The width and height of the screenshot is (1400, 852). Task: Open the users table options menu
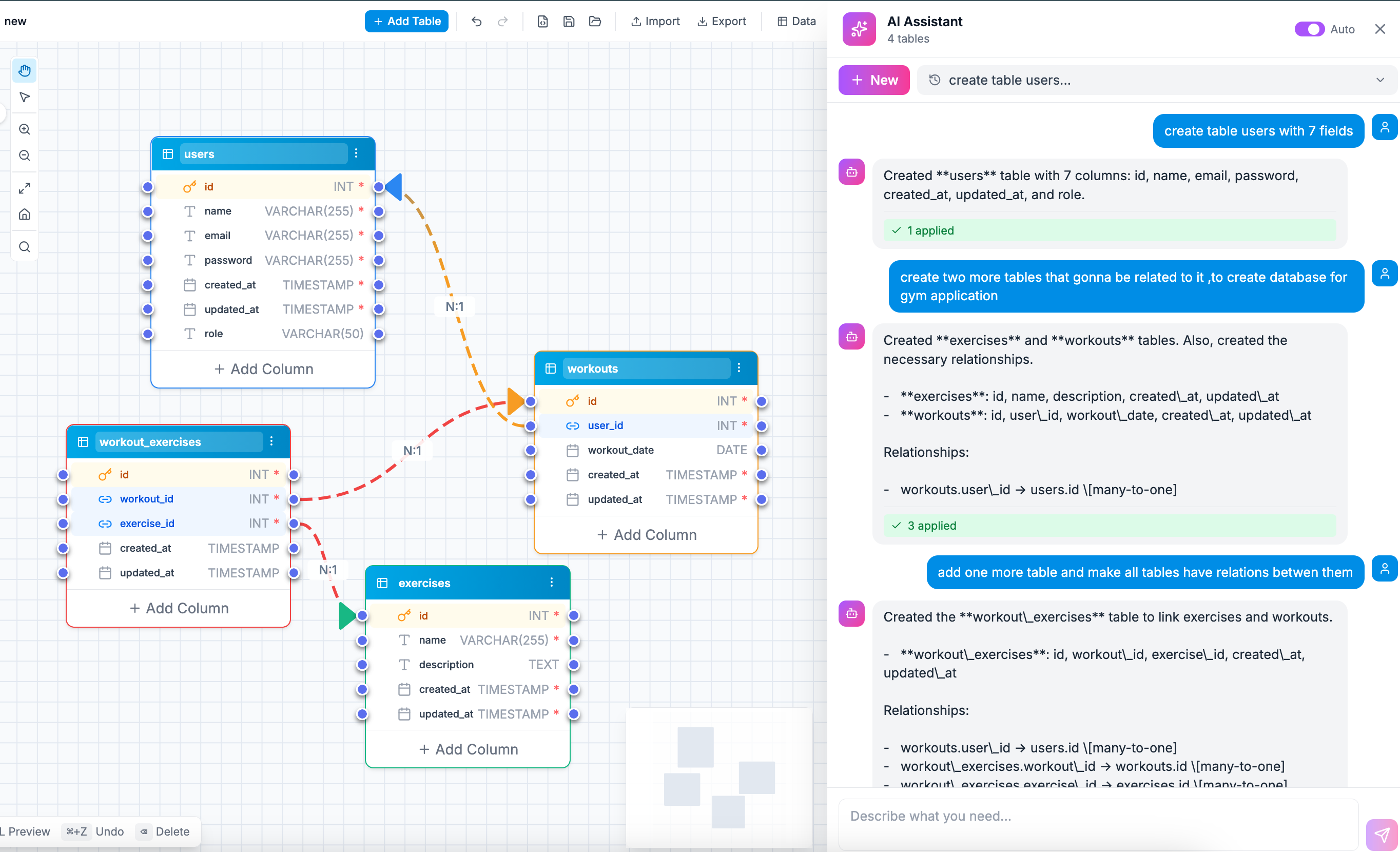point(356,153)
